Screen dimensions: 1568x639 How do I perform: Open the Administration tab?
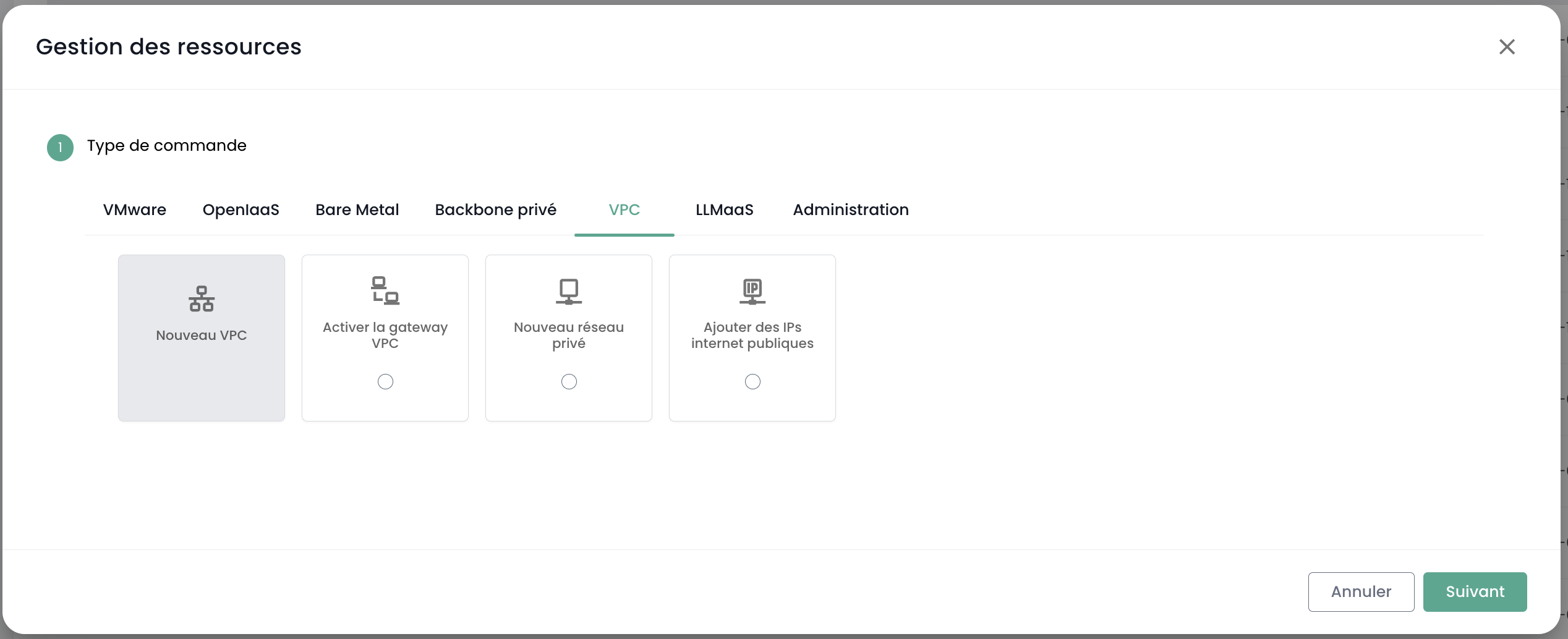tap(850, 210)
